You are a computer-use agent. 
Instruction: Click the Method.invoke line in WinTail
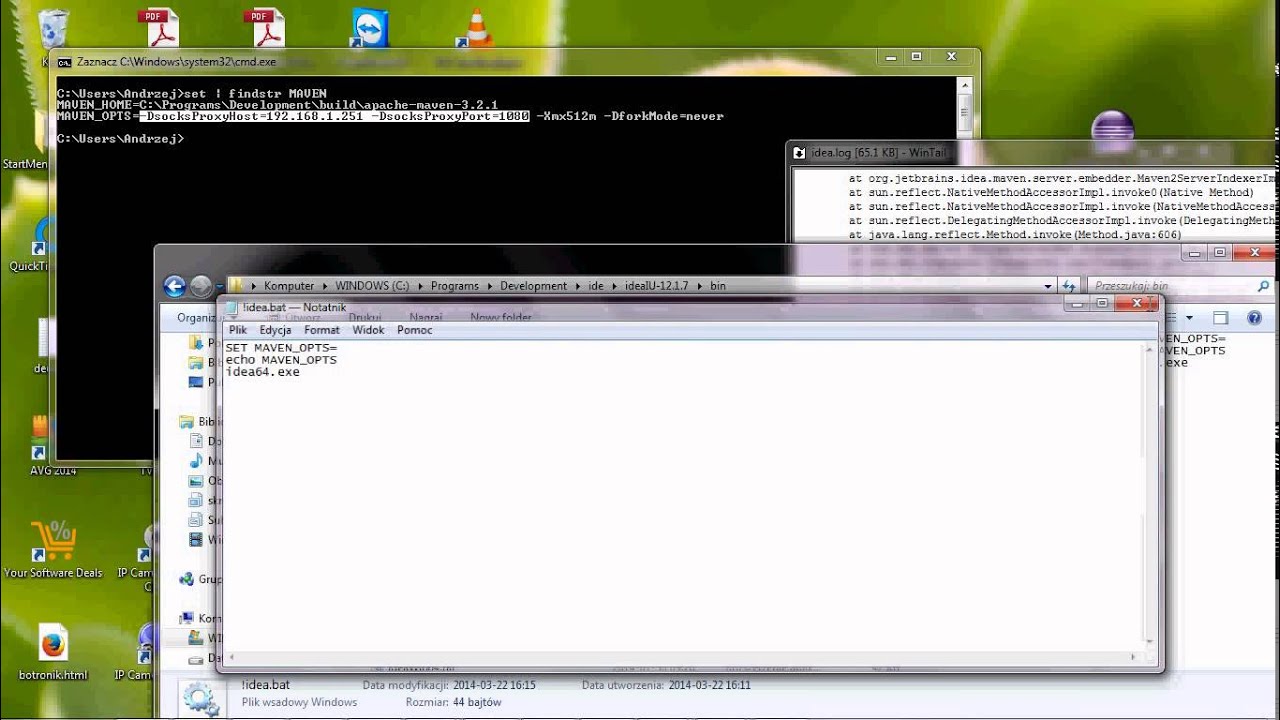point(1015,235)
